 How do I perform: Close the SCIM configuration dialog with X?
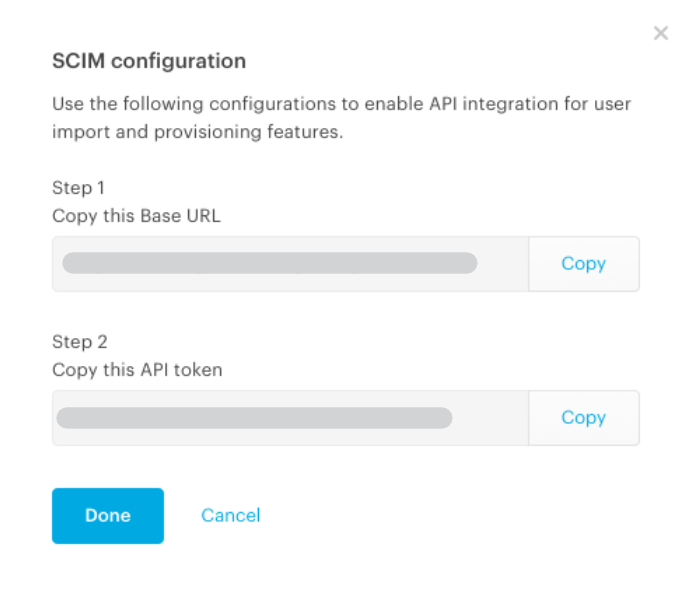661,33
